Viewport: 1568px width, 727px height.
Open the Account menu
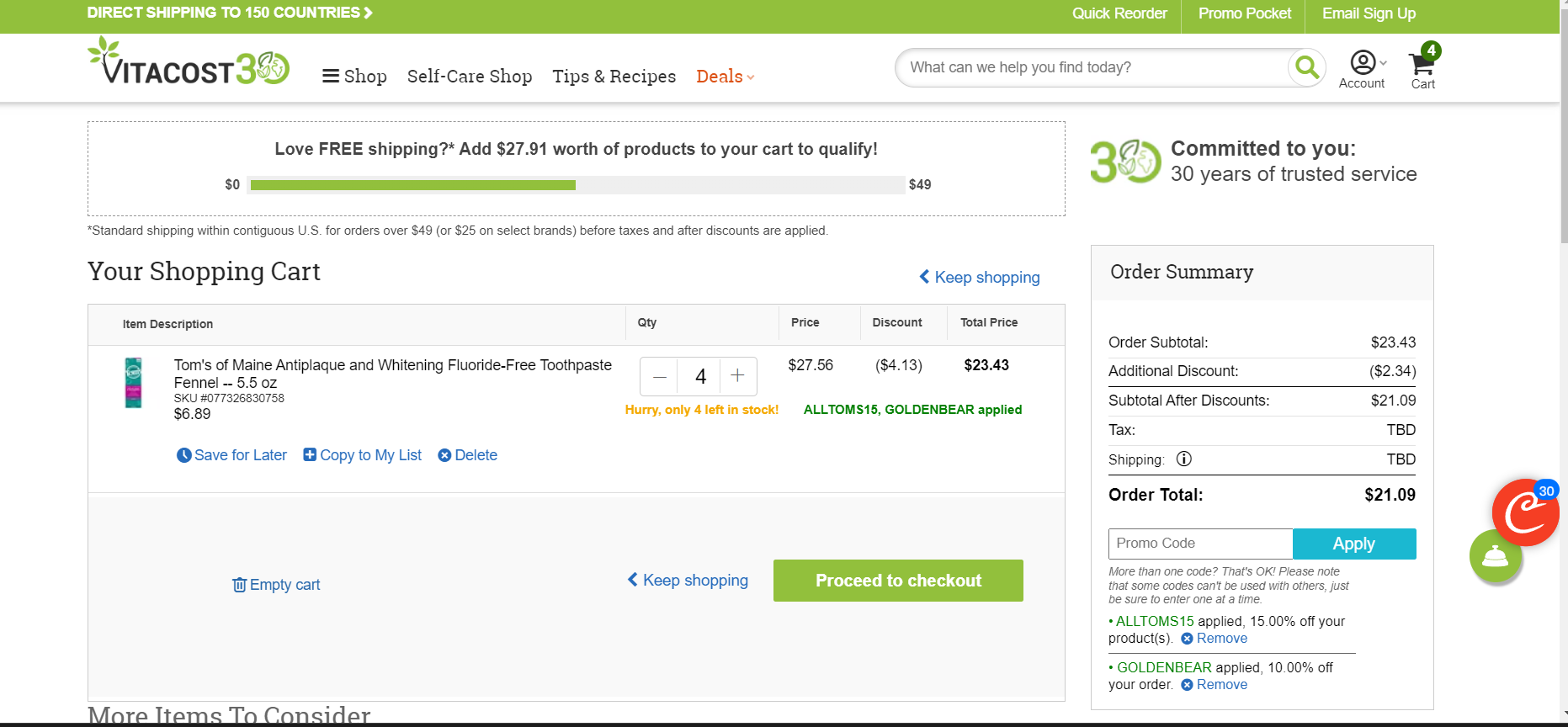[1362, 69]
